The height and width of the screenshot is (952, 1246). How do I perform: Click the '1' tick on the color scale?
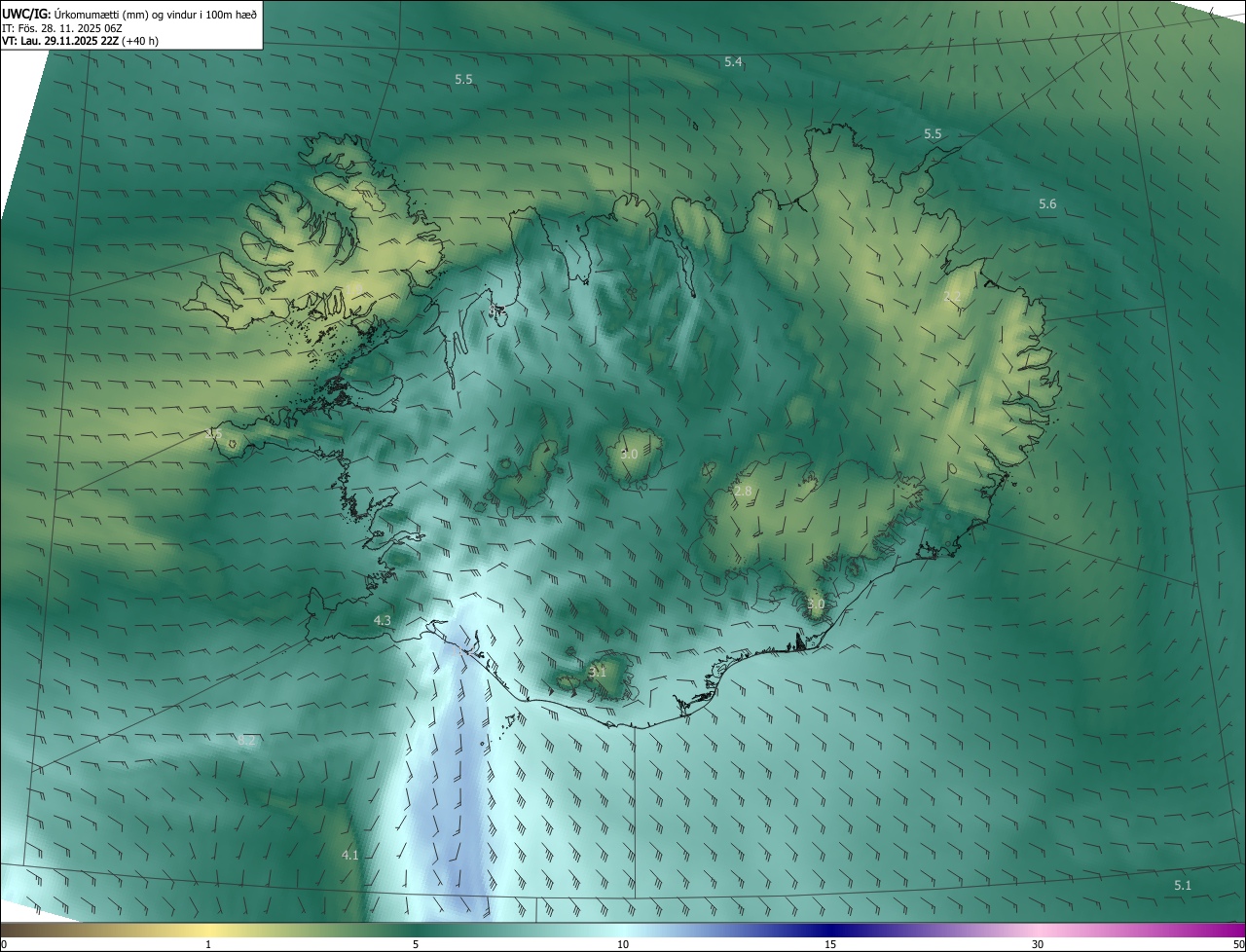pyautogui.click(x=208, y=944)
